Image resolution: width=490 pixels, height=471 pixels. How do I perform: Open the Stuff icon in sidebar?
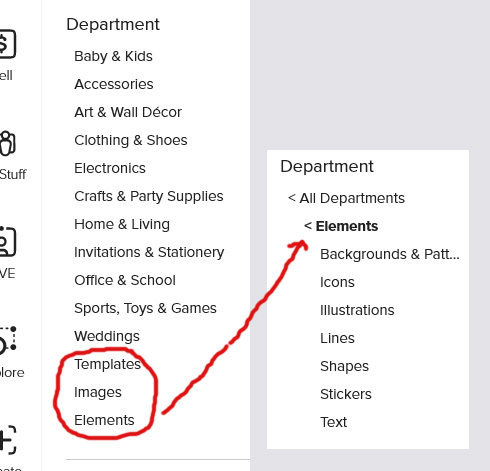click(7, 143)
